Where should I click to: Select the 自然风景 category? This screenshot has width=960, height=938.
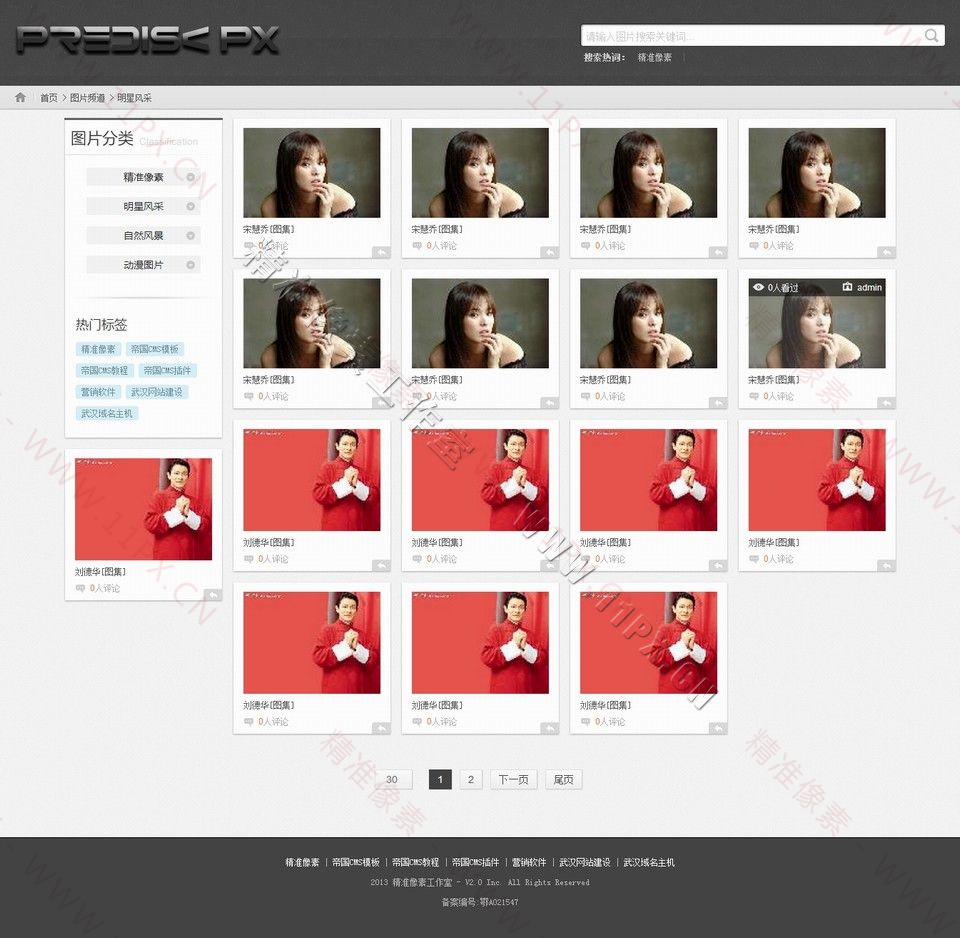coord(143,236)
